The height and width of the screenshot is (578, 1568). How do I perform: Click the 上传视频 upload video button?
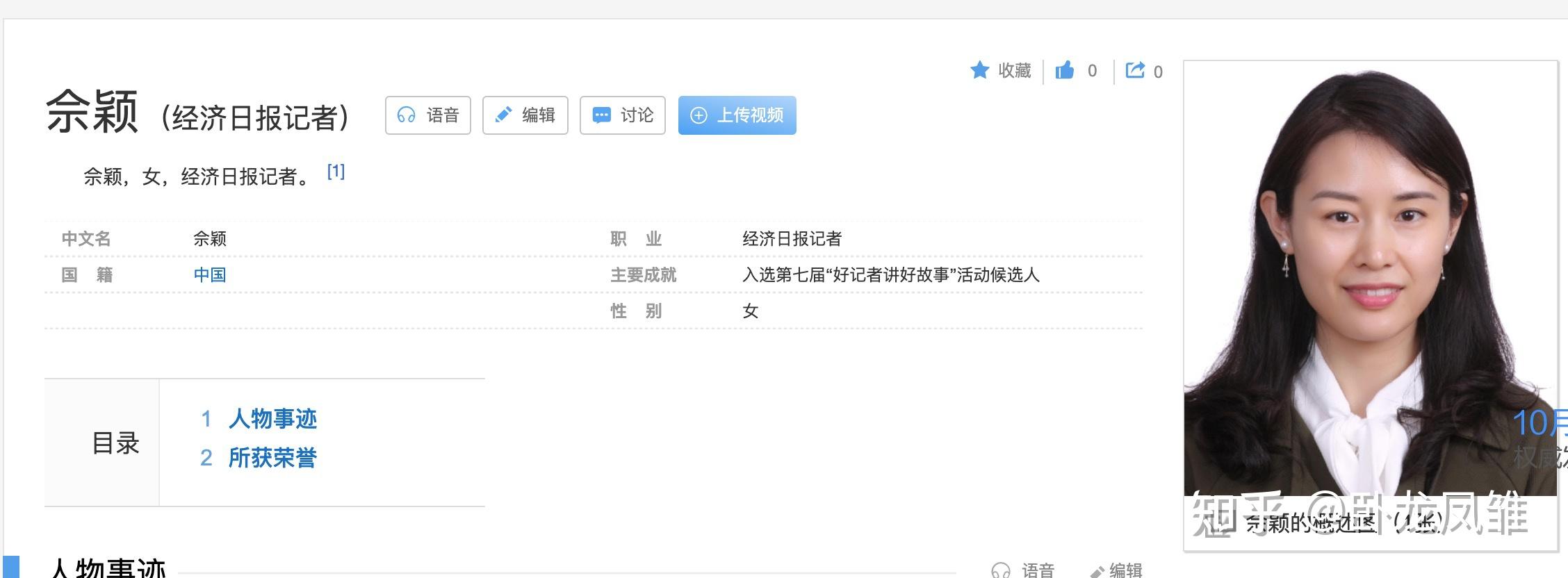[x=737, y=115]
